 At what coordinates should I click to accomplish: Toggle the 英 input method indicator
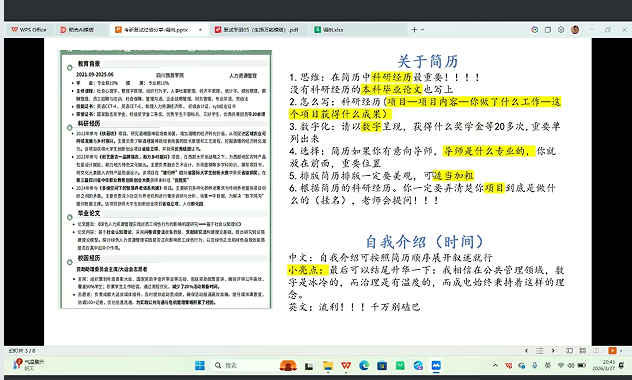[x=547, y=365]
